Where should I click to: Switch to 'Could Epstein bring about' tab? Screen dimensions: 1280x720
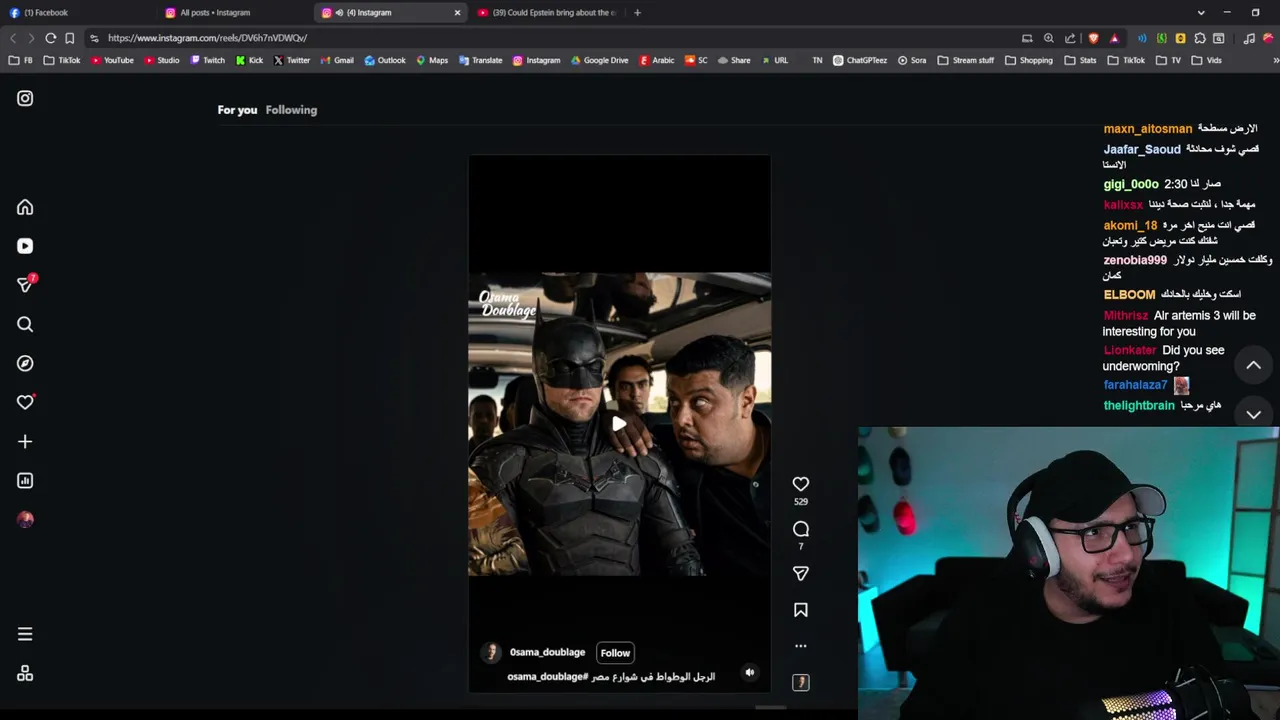(545, 13)
